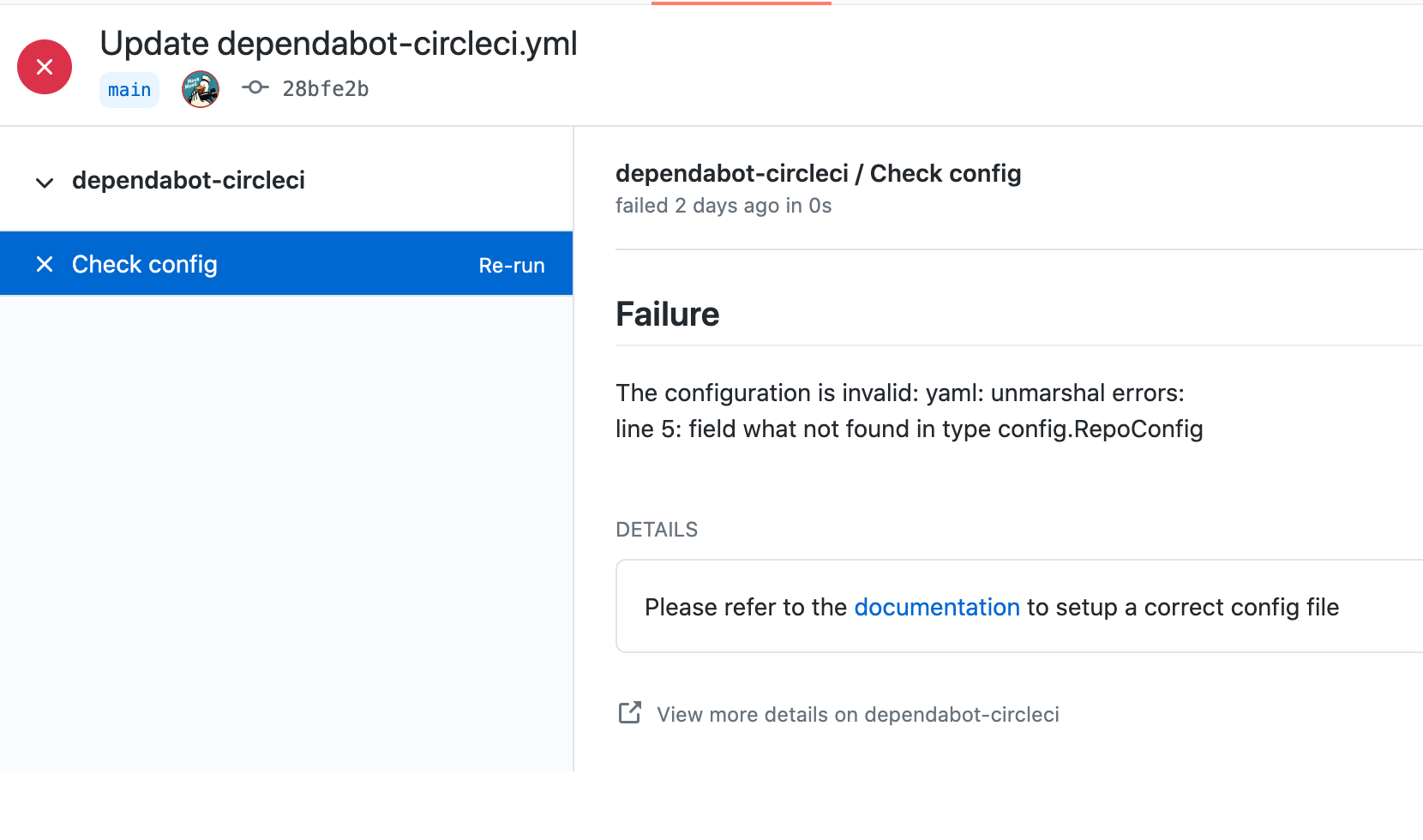
Task: Open the committer avatar image
Action: pos(201,89)
